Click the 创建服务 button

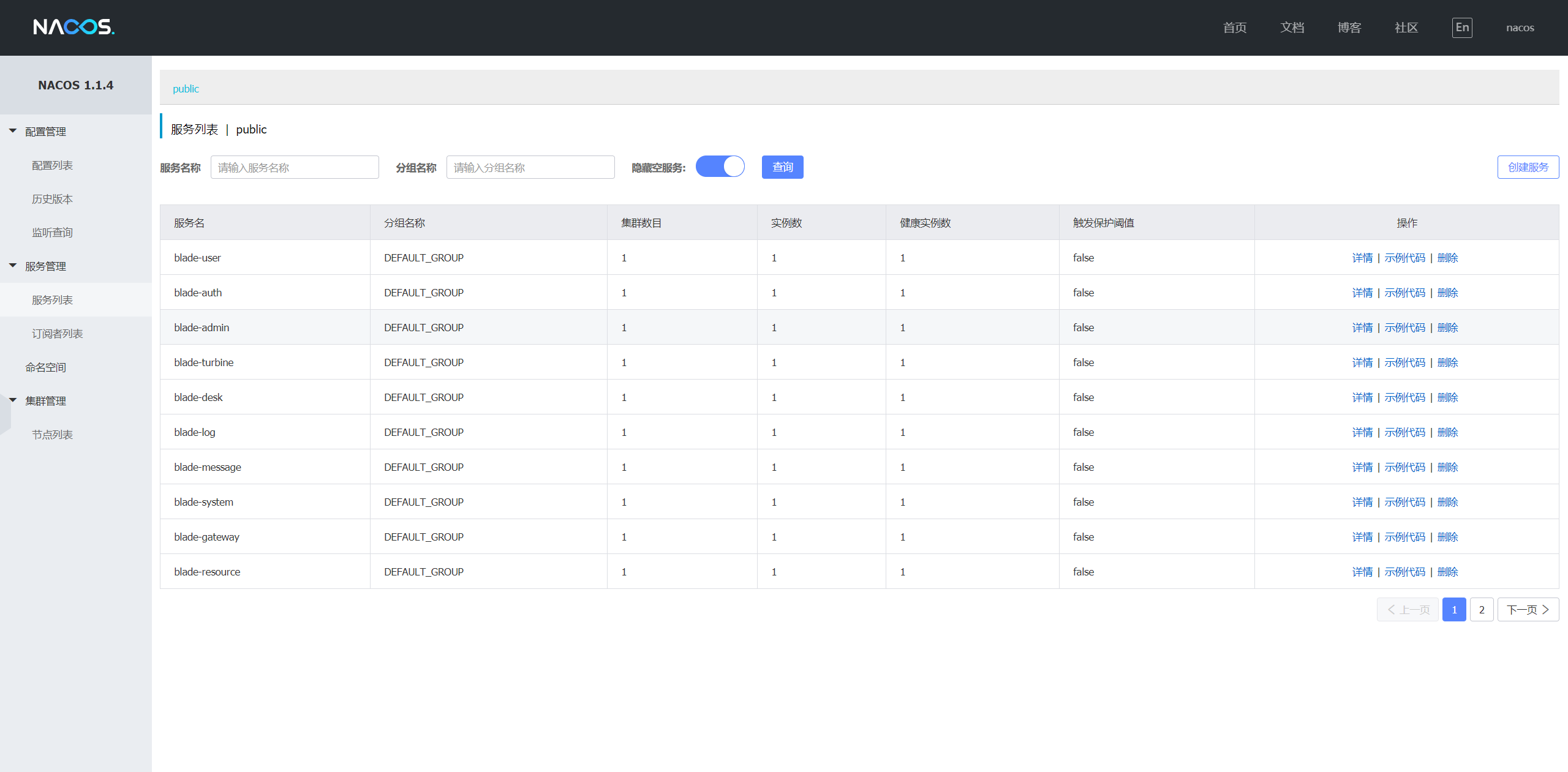[1528, 167]
